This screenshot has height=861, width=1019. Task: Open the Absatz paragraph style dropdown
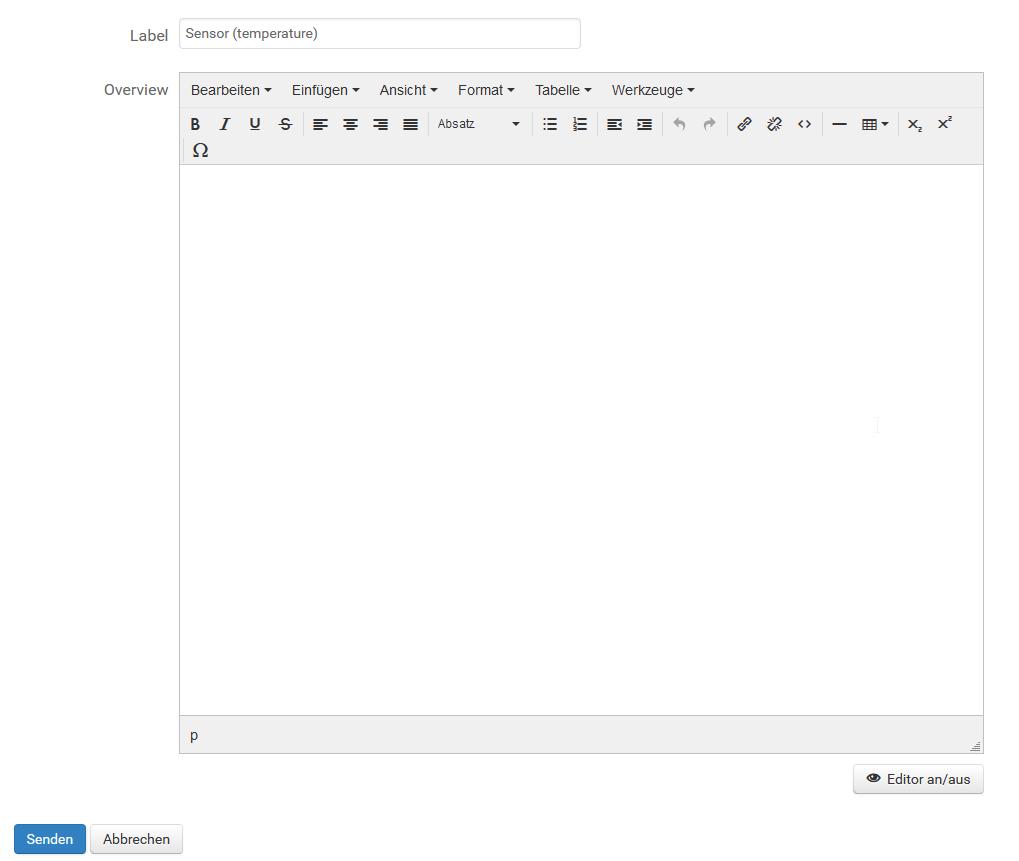[x=479, y=125]
